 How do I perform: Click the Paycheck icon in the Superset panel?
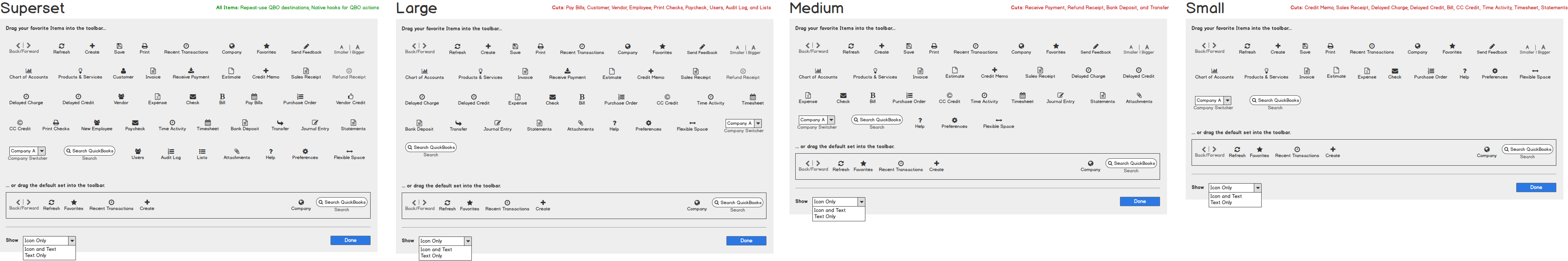click(x=135, y=123)
